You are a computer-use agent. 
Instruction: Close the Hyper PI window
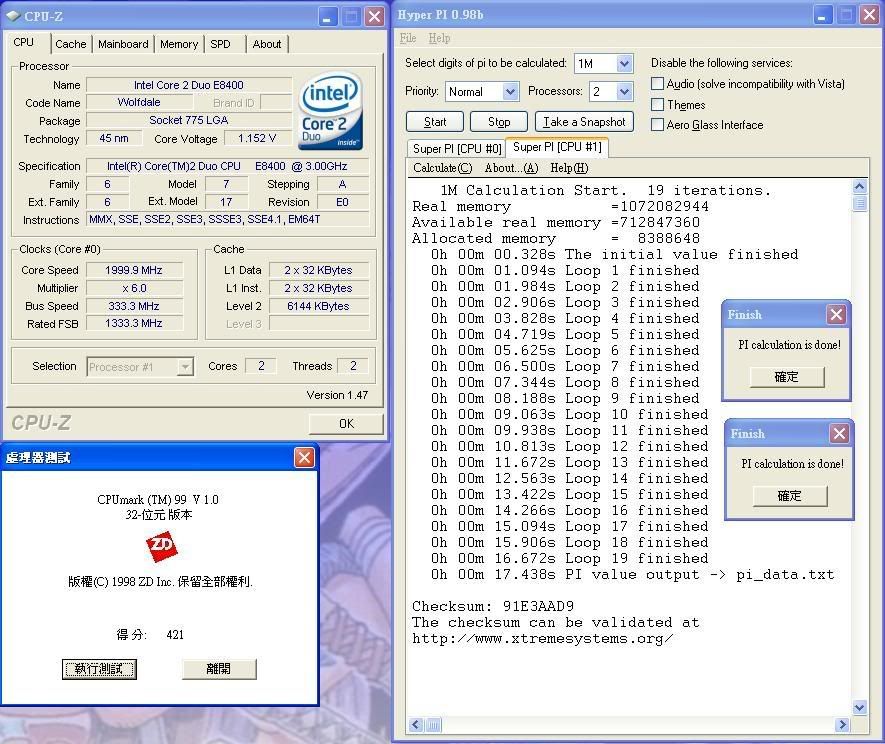(x=869, y=15)
